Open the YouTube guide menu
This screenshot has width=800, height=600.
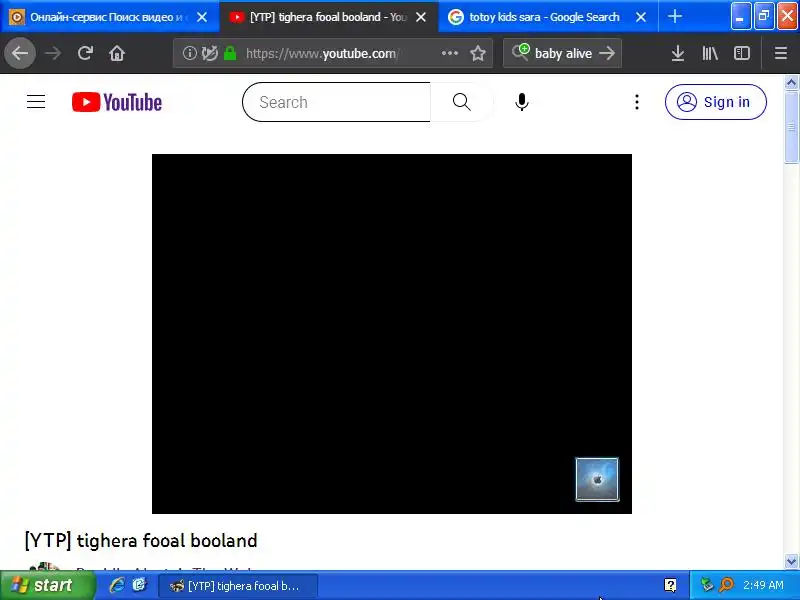[x=36, y=102]
